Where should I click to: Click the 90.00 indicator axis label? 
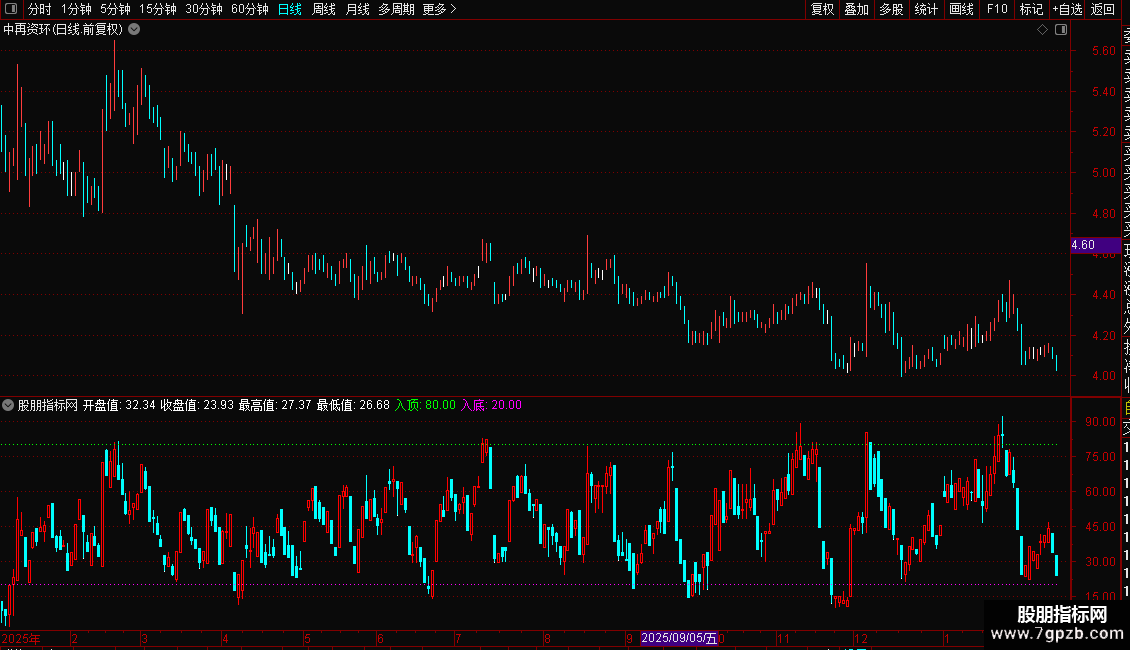tap(1100, 422)
